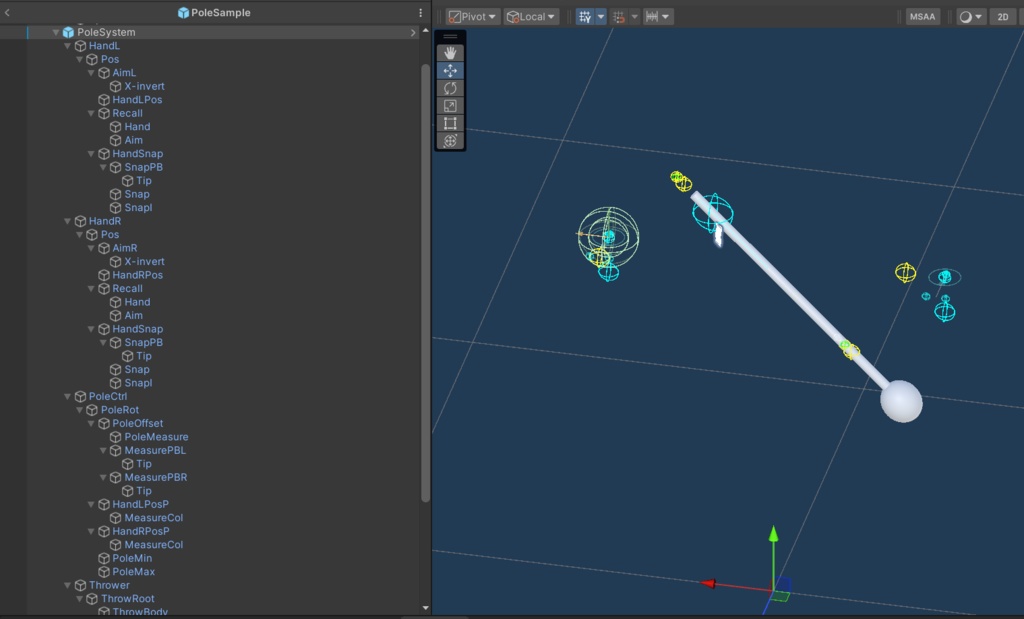Collapse the PoleRot node

point(80,410)
